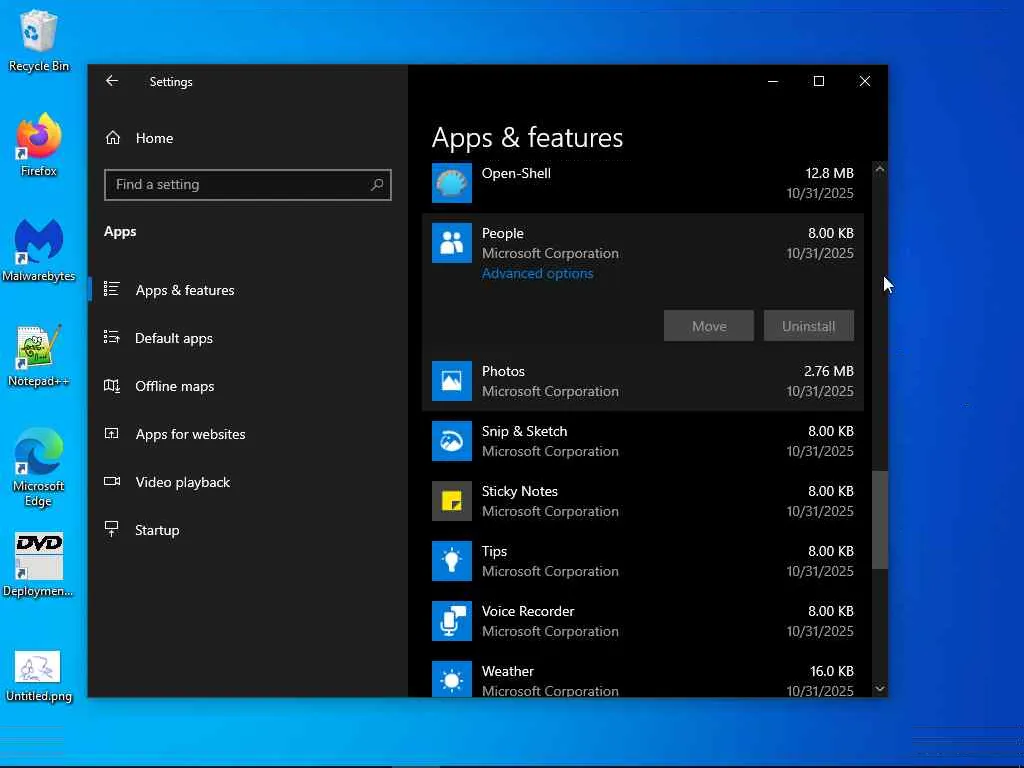The image size is (1024, 768).
Task: Open Video playback in the sidebar
Action: [x=183, y=482]
